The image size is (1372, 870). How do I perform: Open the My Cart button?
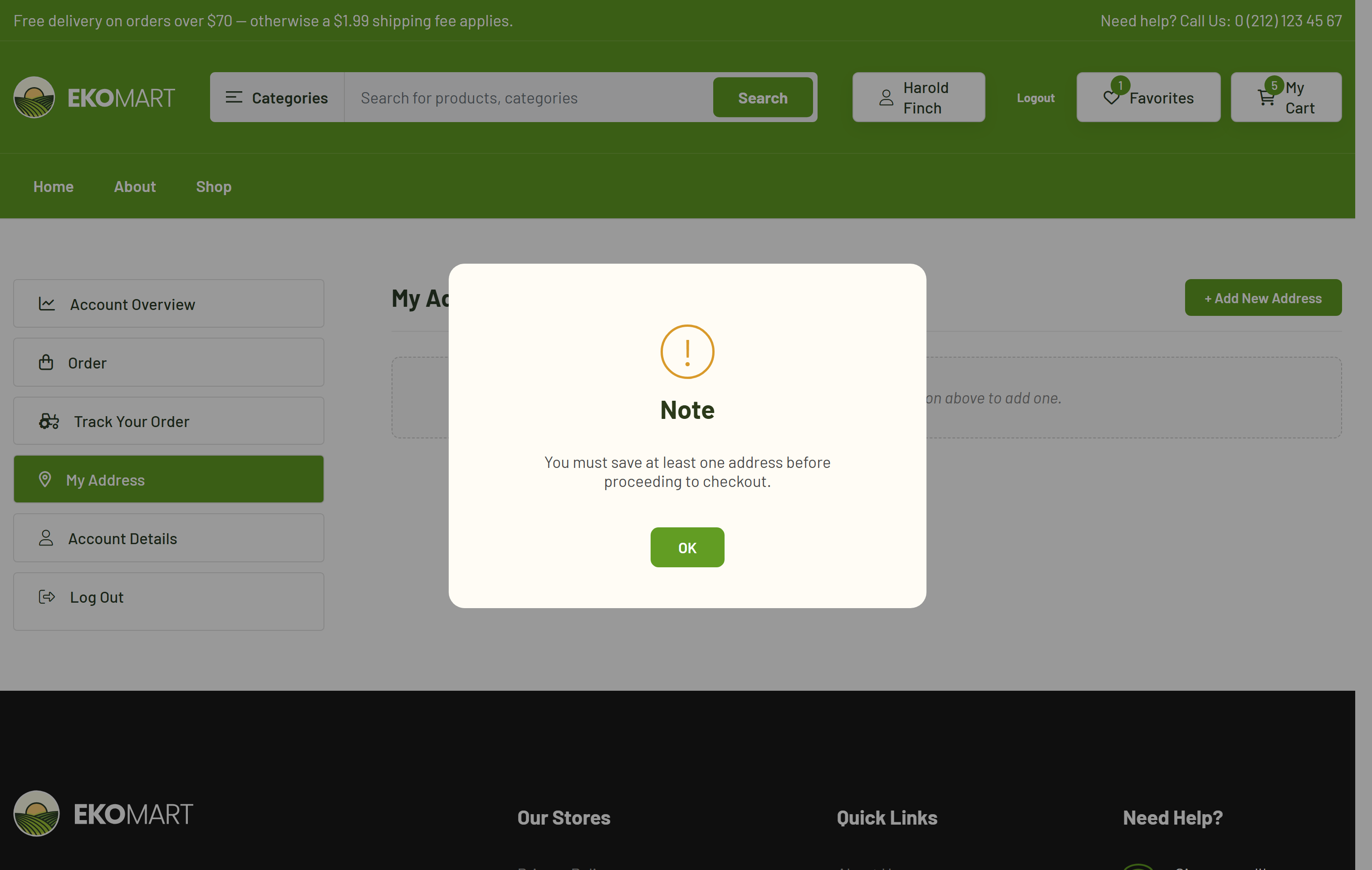click(1286, 98)
